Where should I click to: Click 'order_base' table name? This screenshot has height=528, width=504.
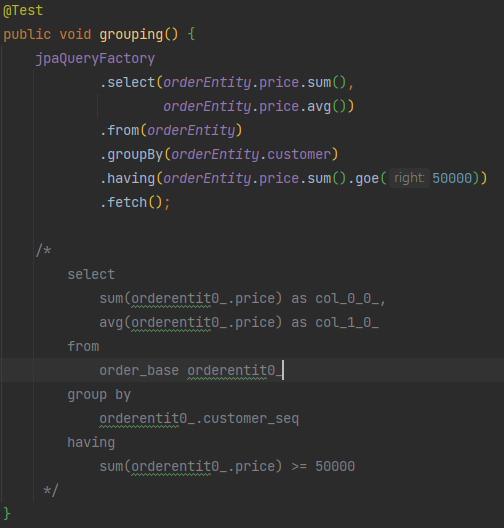tap(139, 371)
